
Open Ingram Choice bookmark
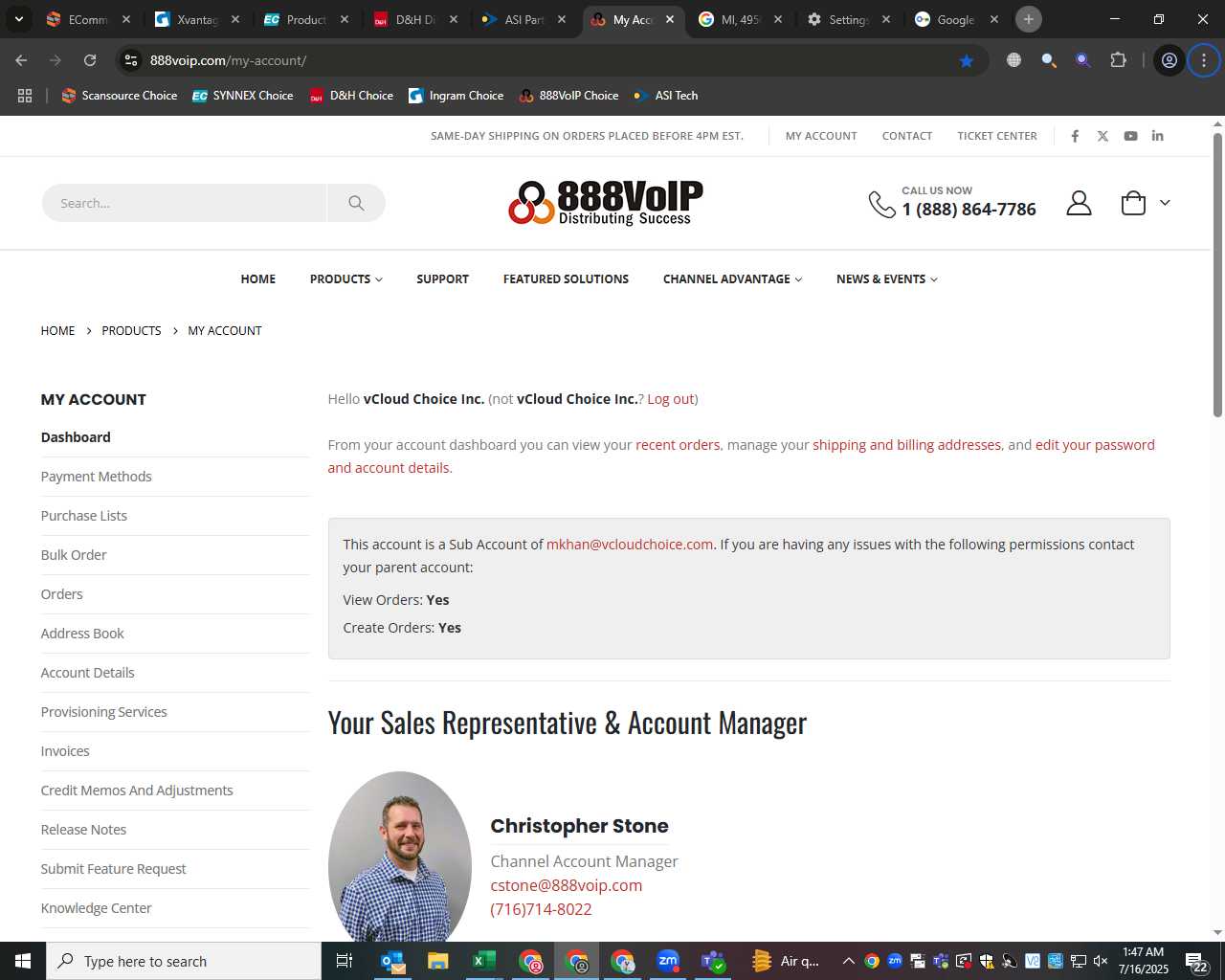456,96
